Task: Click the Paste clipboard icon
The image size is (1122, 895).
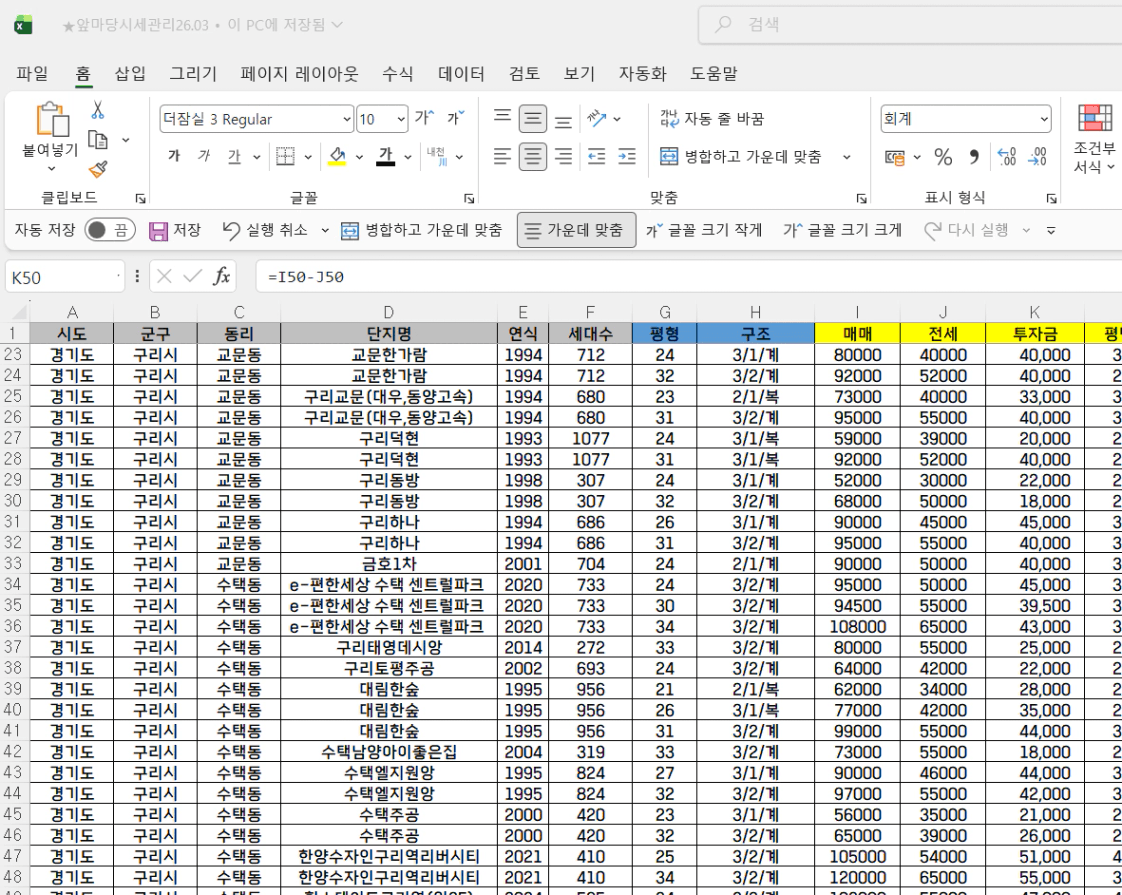Action: tap(51, 119)
